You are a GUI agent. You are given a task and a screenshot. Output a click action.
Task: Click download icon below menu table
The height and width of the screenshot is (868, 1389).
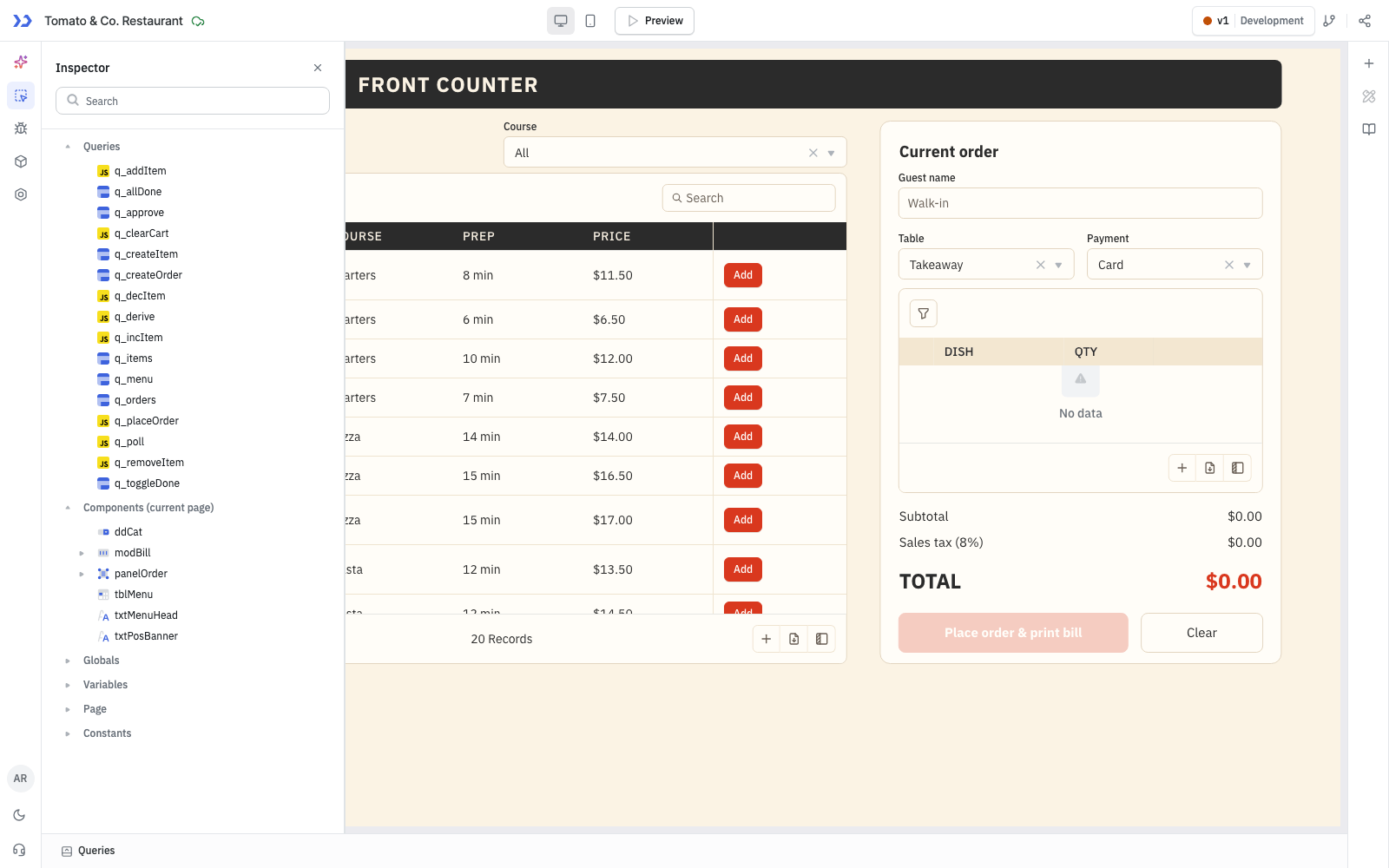pos(794,639)
